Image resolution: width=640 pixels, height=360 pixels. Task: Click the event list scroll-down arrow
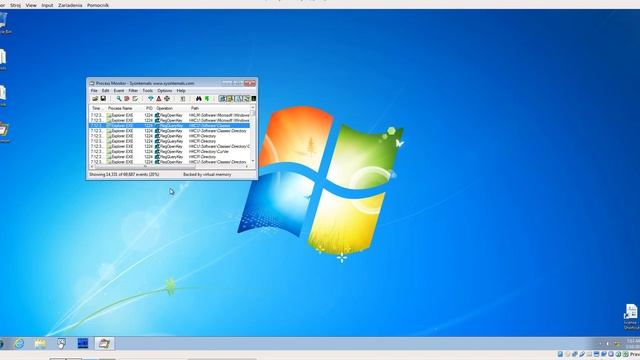(x=253, y=161)
